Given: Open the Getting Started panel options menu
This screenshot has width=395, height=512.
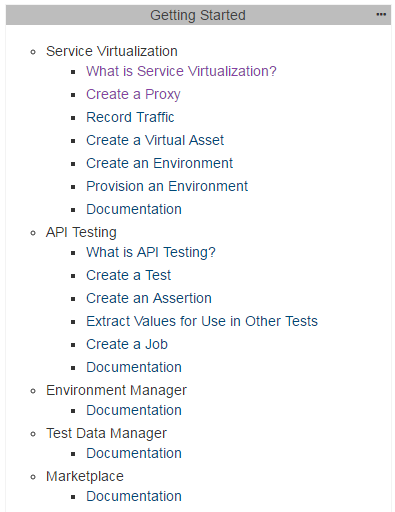Looking at the screenshot, I should point(381,15).
